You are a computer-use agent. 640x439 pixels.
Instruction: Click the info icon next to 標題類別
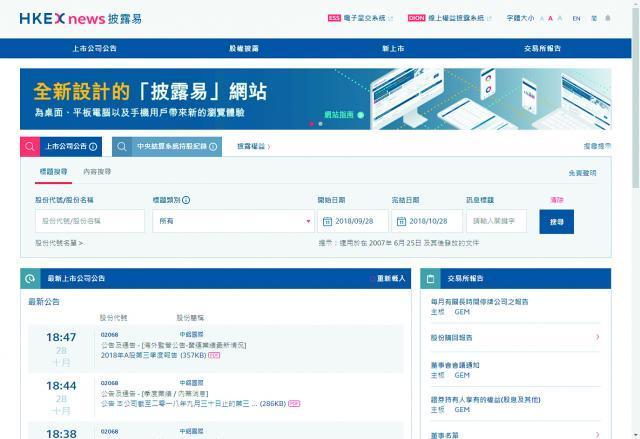pyautogui.click(x=186, y=200)
